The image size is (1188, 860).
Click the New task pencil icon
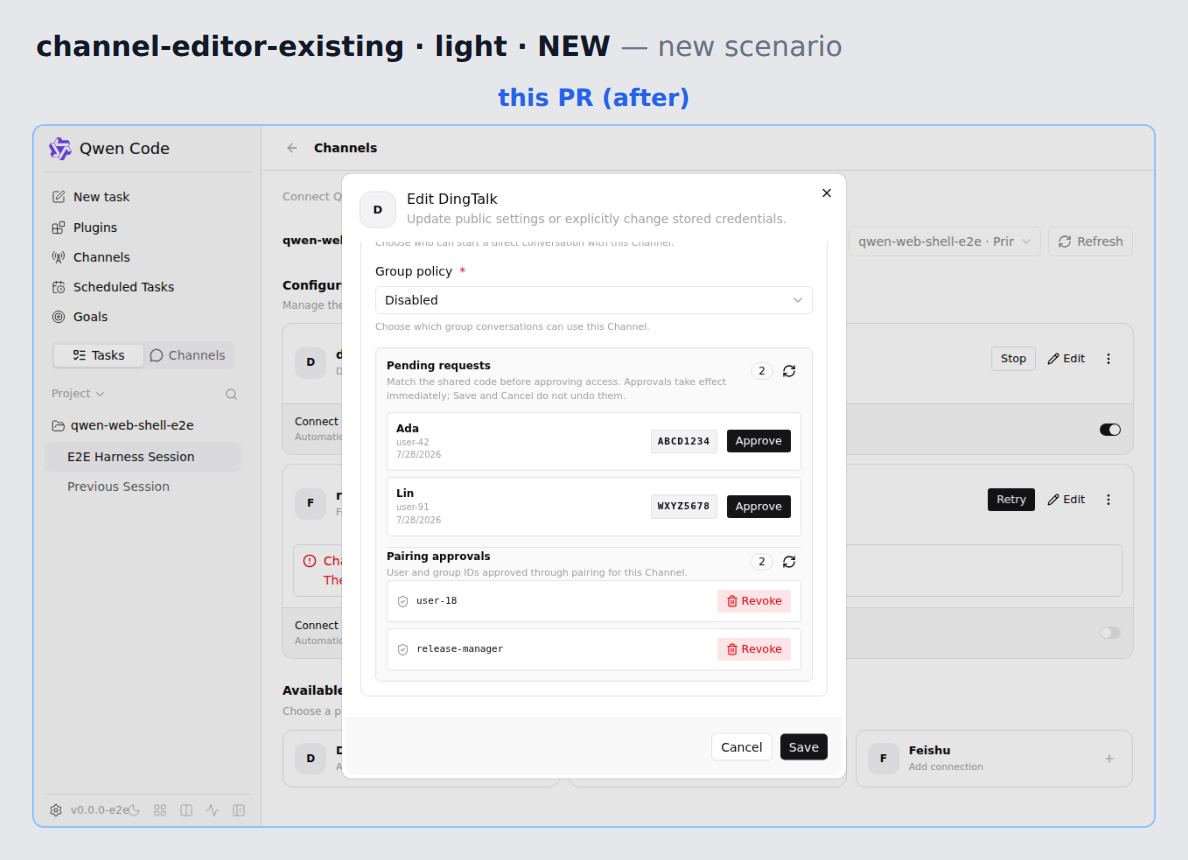click(x=58, y=197)
